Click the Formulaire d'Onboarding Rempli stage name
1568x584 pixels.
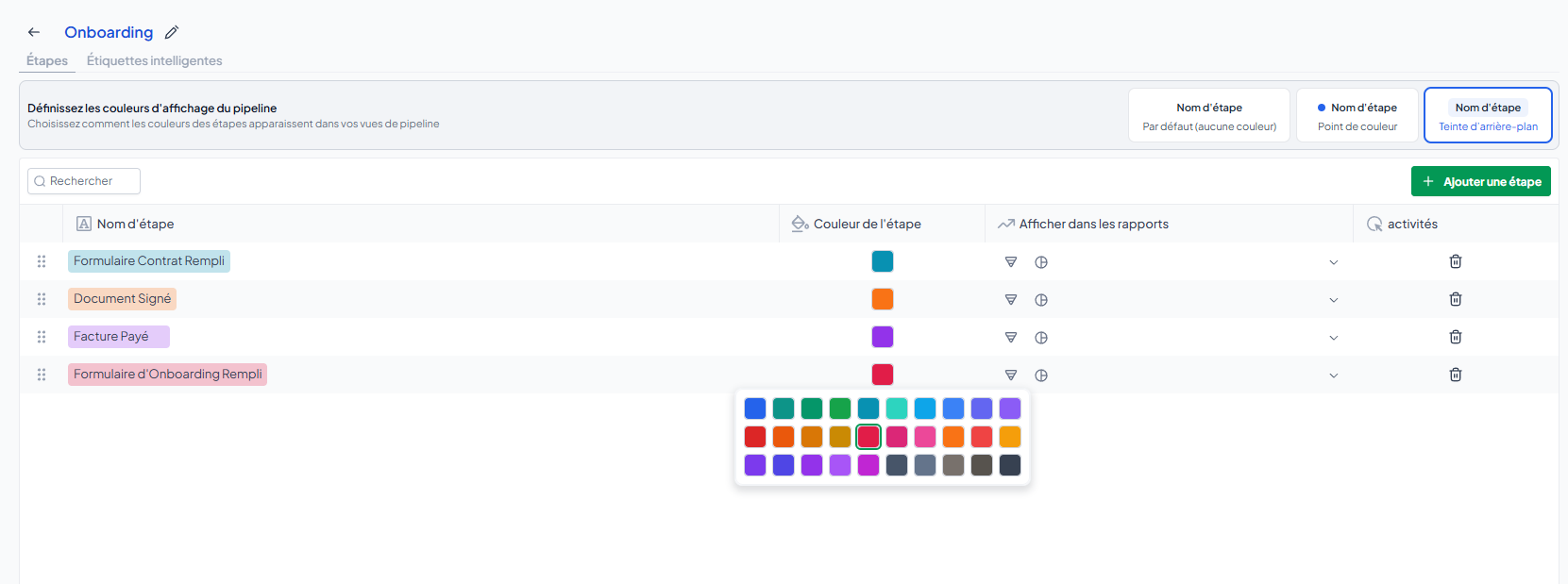point(168,375)
